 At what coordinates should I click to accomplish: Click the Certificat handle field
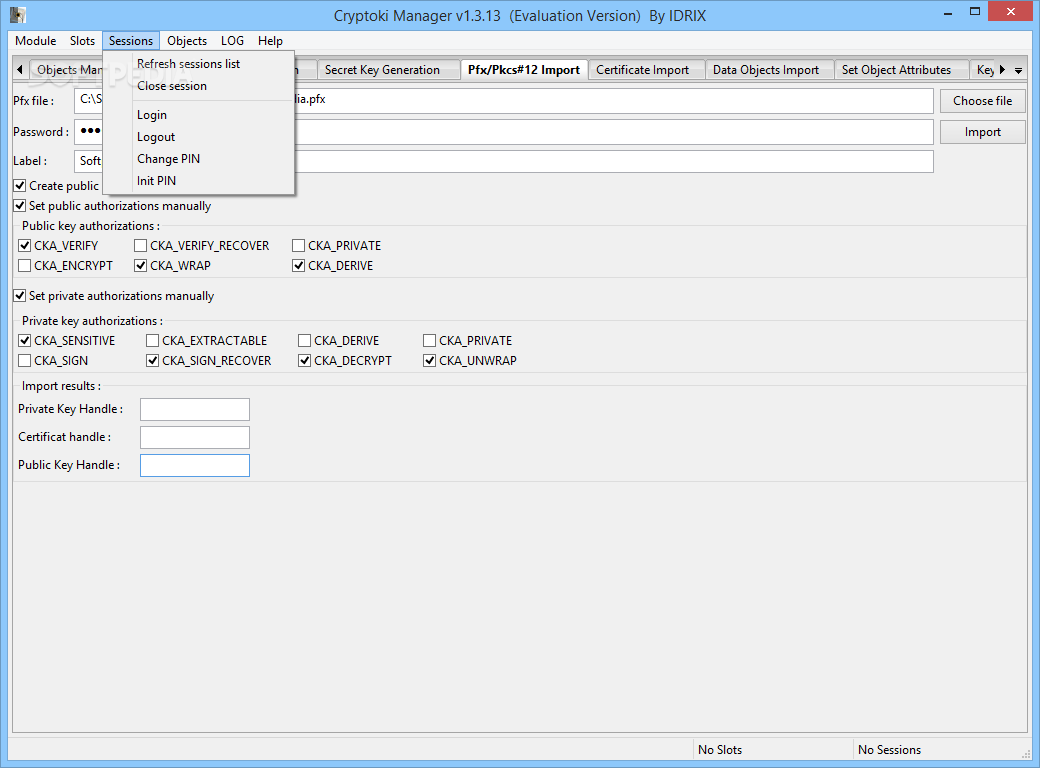click(195, 437)
